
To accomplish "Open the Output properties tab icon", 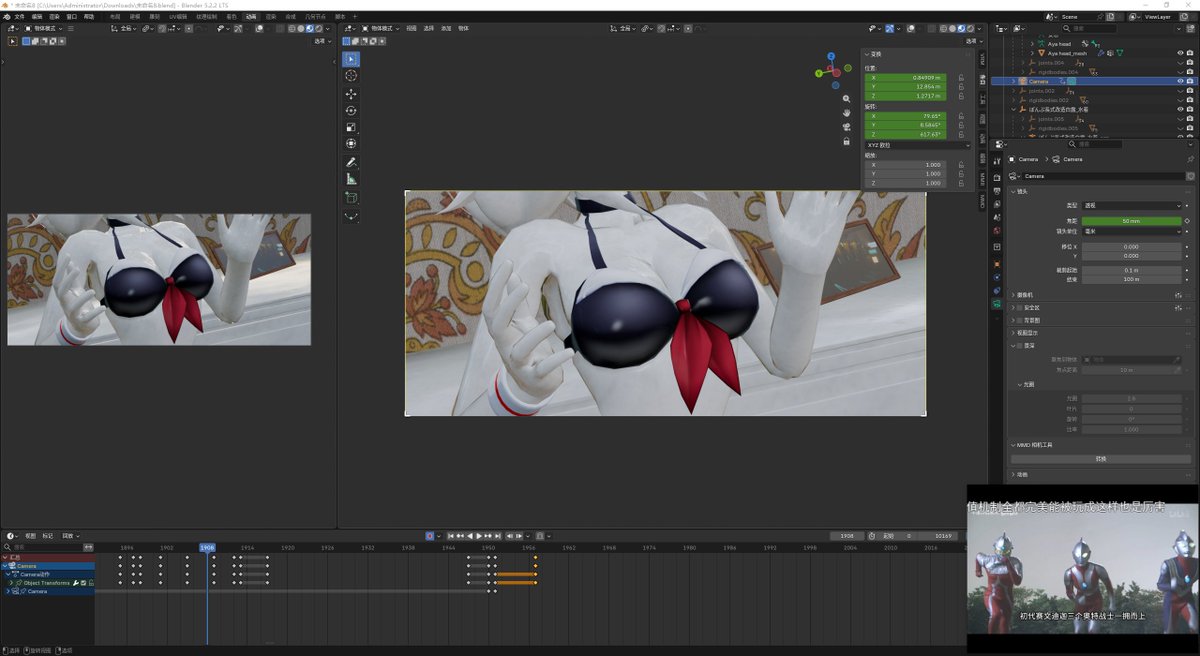I will [x=996, y=190].
